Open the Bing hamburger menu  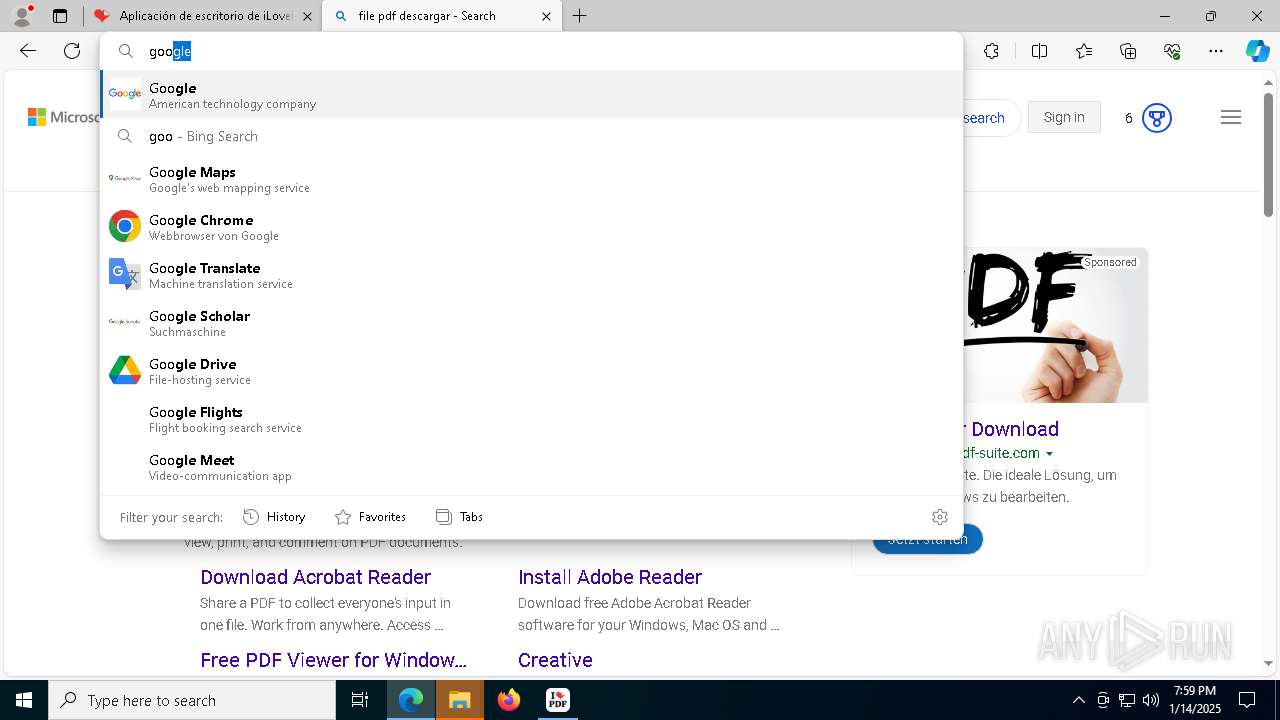pyautogui.click(x=1231, y=118)
